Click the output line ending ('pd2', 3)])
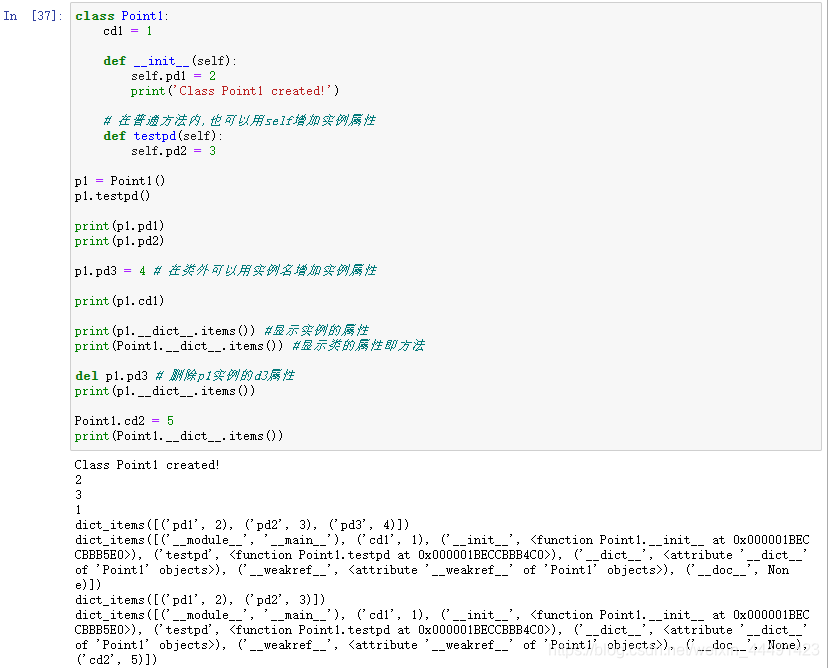This screenshot has height=668, width=829. [x=200, y=600]
